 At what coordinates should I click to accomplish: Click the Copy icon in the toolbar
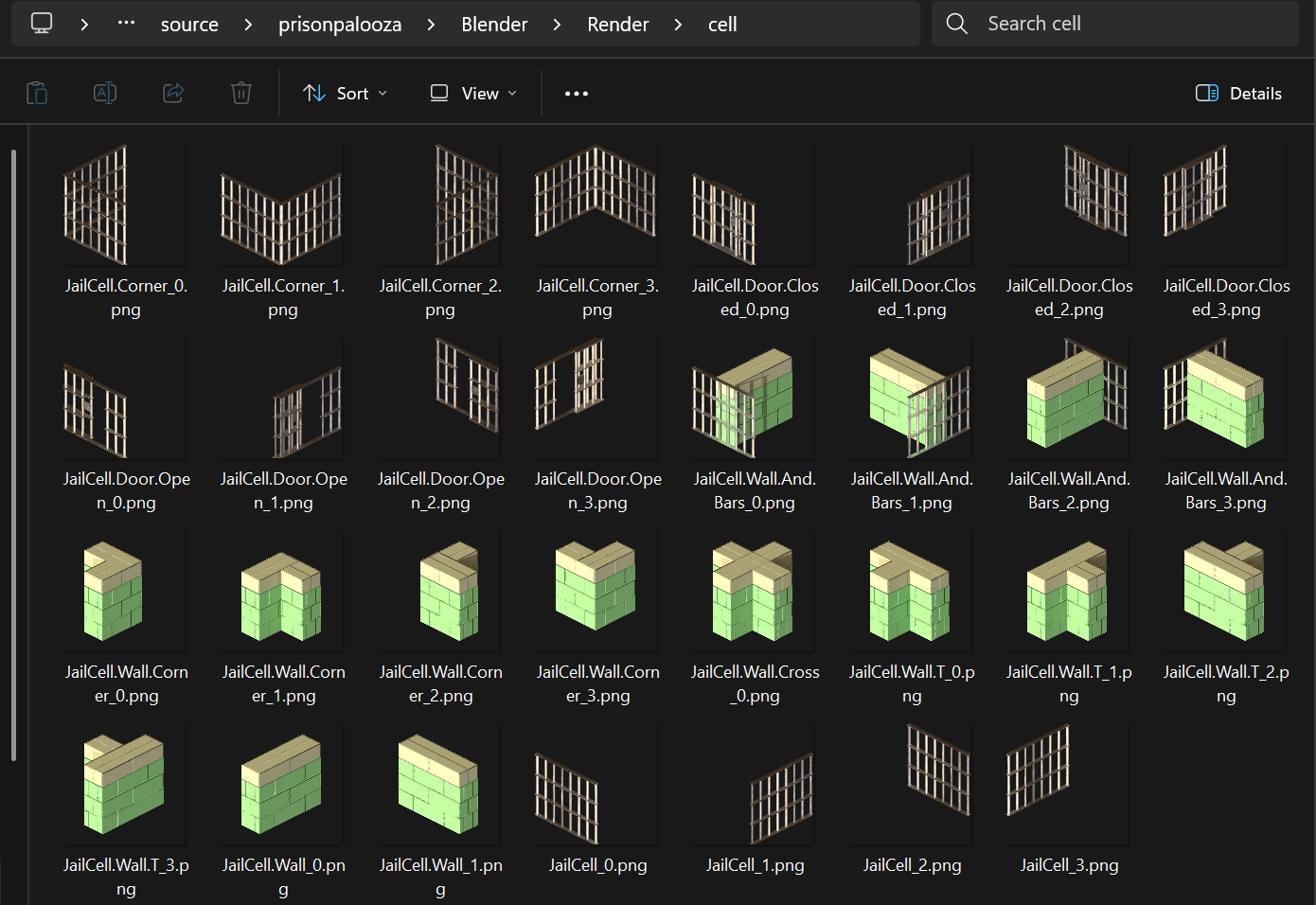point(37,93)
